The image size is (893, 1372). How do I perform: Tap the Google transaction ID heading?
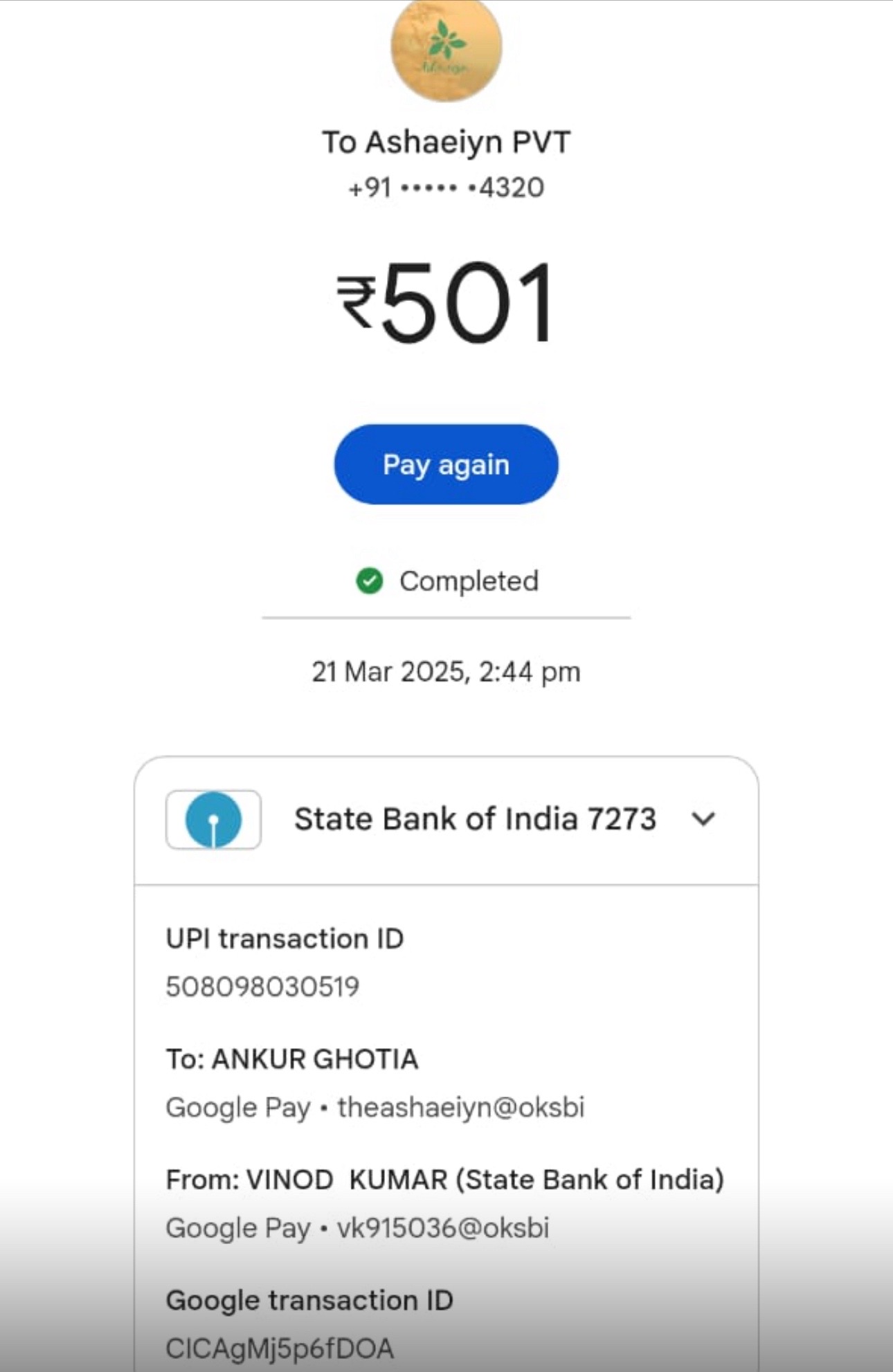[x=309, y=1301]
